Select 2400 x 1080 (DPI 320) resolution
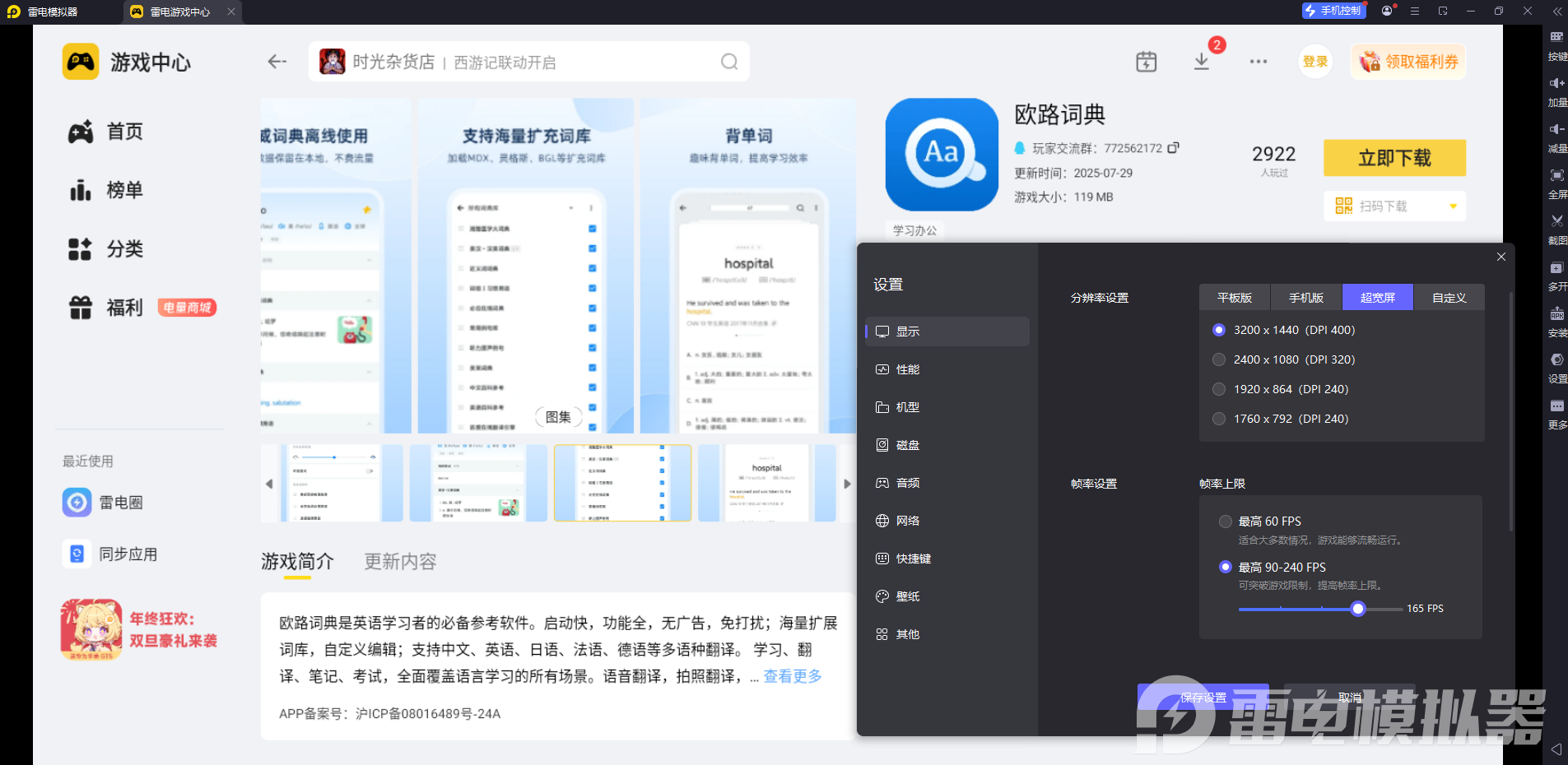 coord(1219,359)
